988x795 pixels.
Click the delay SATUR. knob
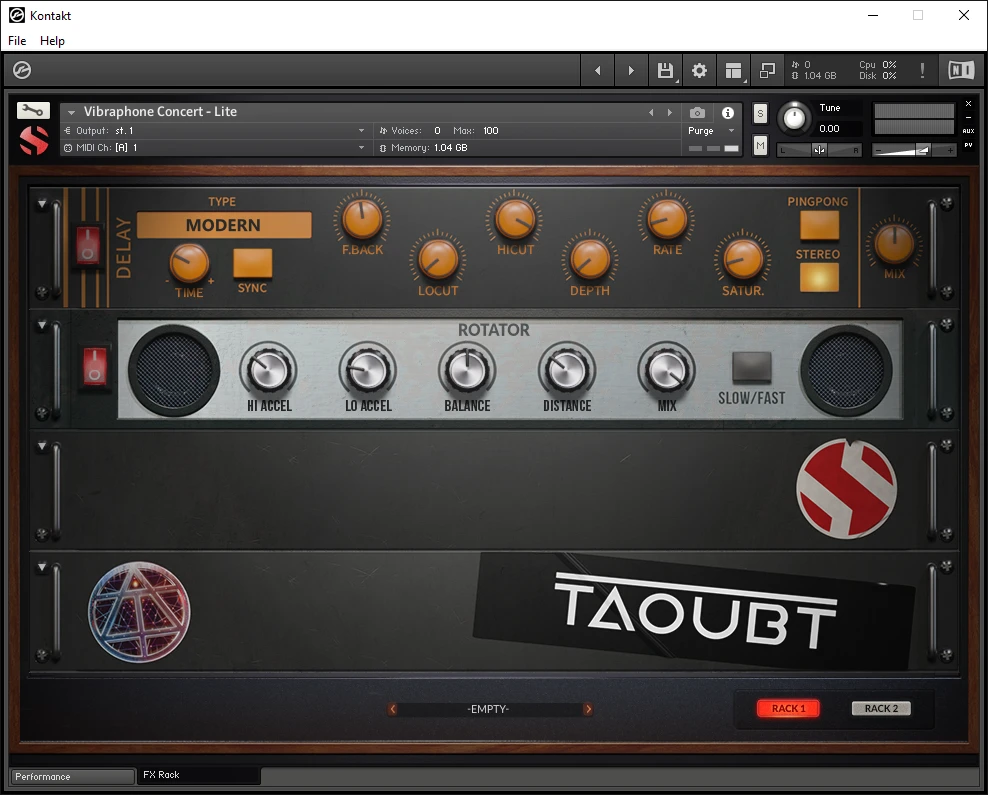(x=743, y=259)
